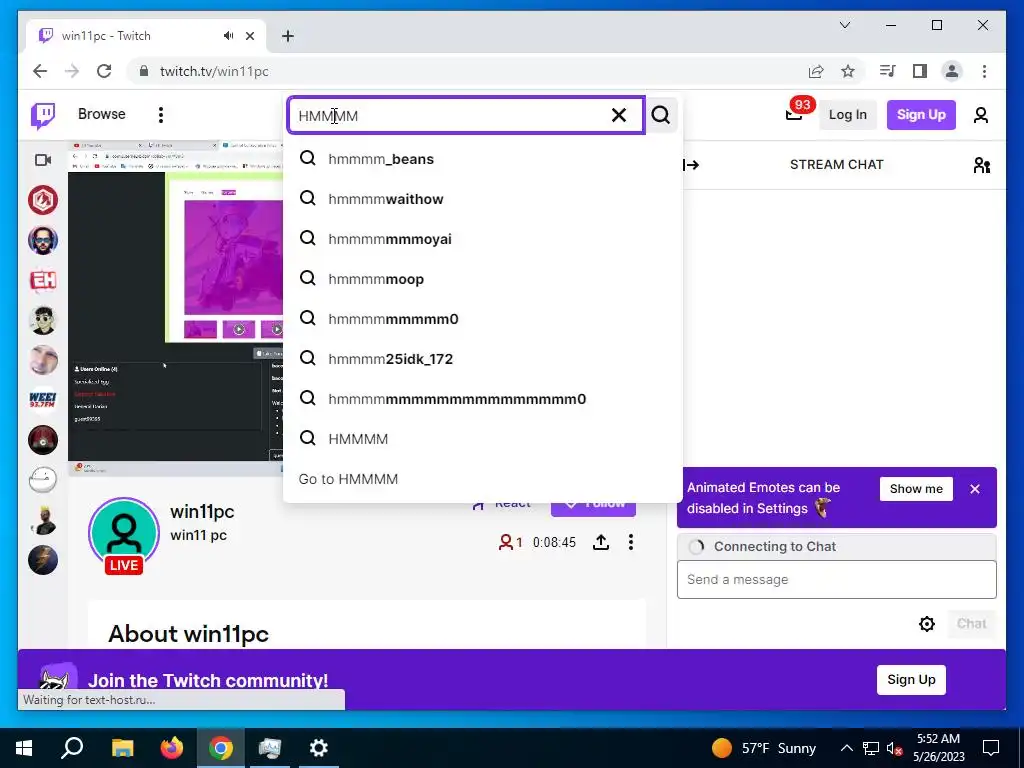Image resolution: width=1024 pixels, height=768 pixels.
Task: Collapse the stream chat panel arrow
Action: (691, 165)
